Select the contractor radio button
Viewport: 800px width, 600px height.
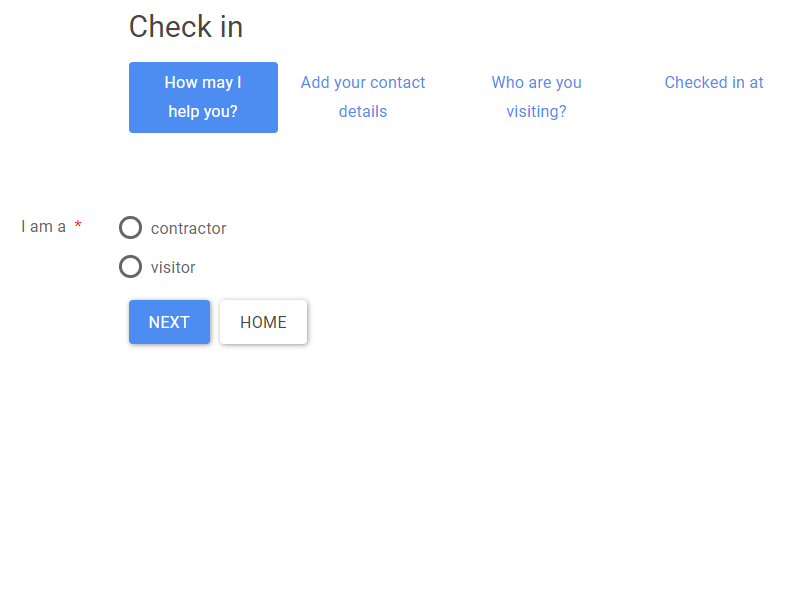130,228
